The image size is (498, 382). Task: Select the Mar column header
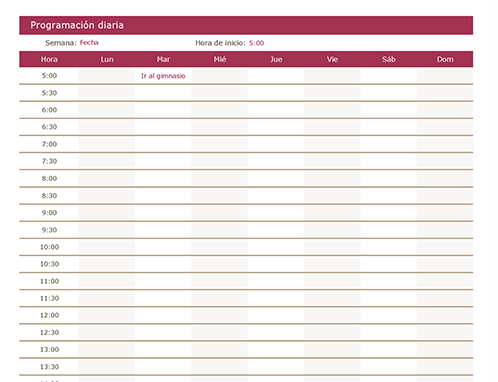point(163,59)
